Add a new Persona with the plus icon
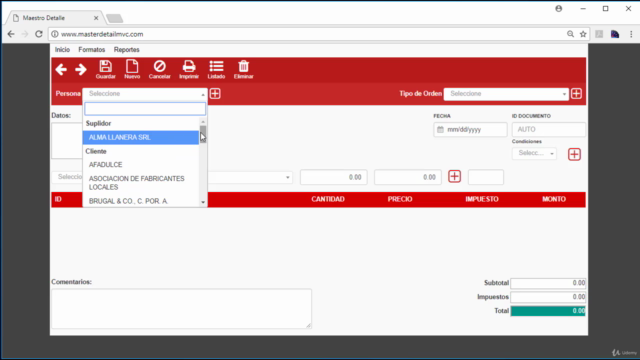This screenshot has width=640, height=360. [x=215, y=93]
